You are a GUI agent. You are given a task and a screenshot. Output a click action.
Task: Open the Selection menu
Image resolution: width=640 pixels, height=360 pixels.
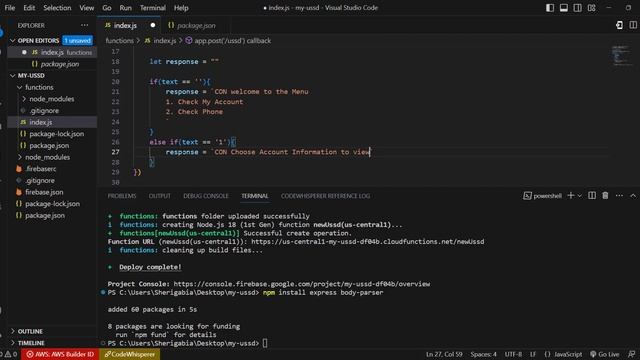[57, 8]
